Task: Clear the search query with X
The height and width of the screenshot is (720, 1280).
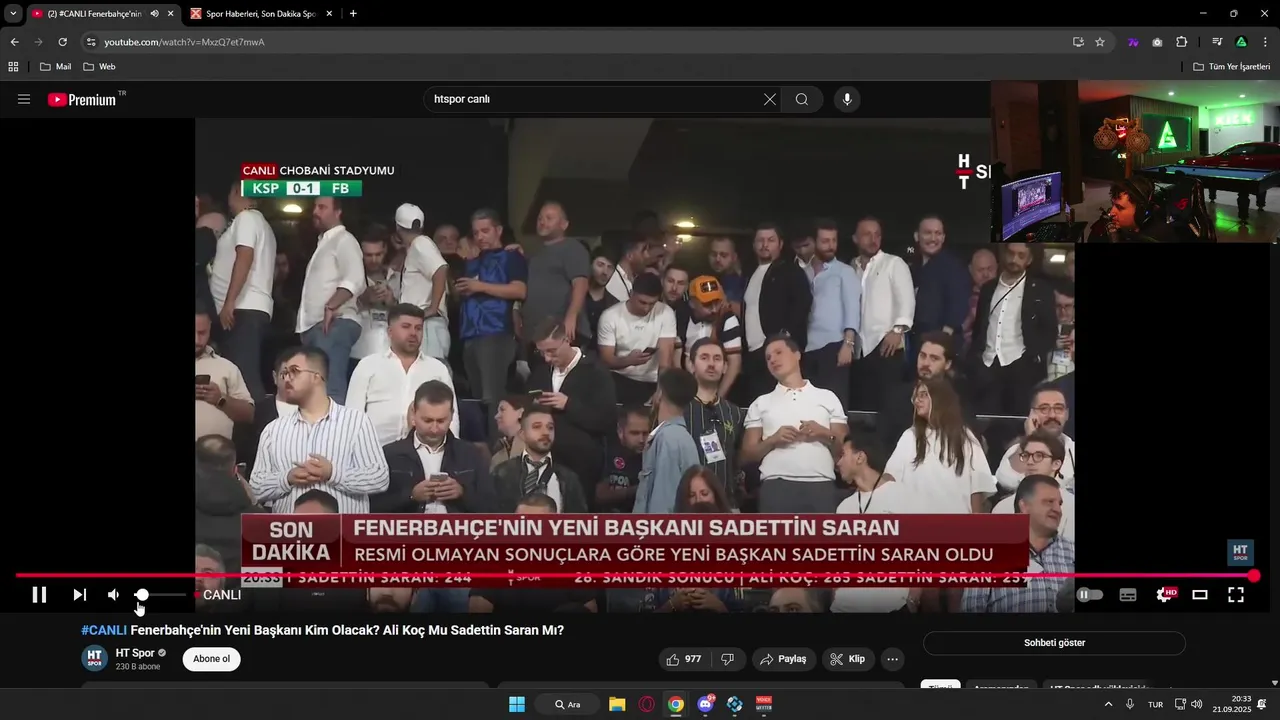Action: [x=770, y=99]
